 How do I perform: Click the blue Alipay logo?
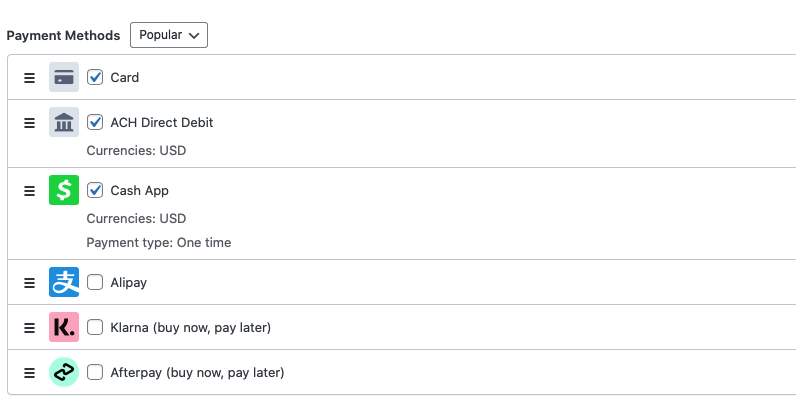pos(64,282)
